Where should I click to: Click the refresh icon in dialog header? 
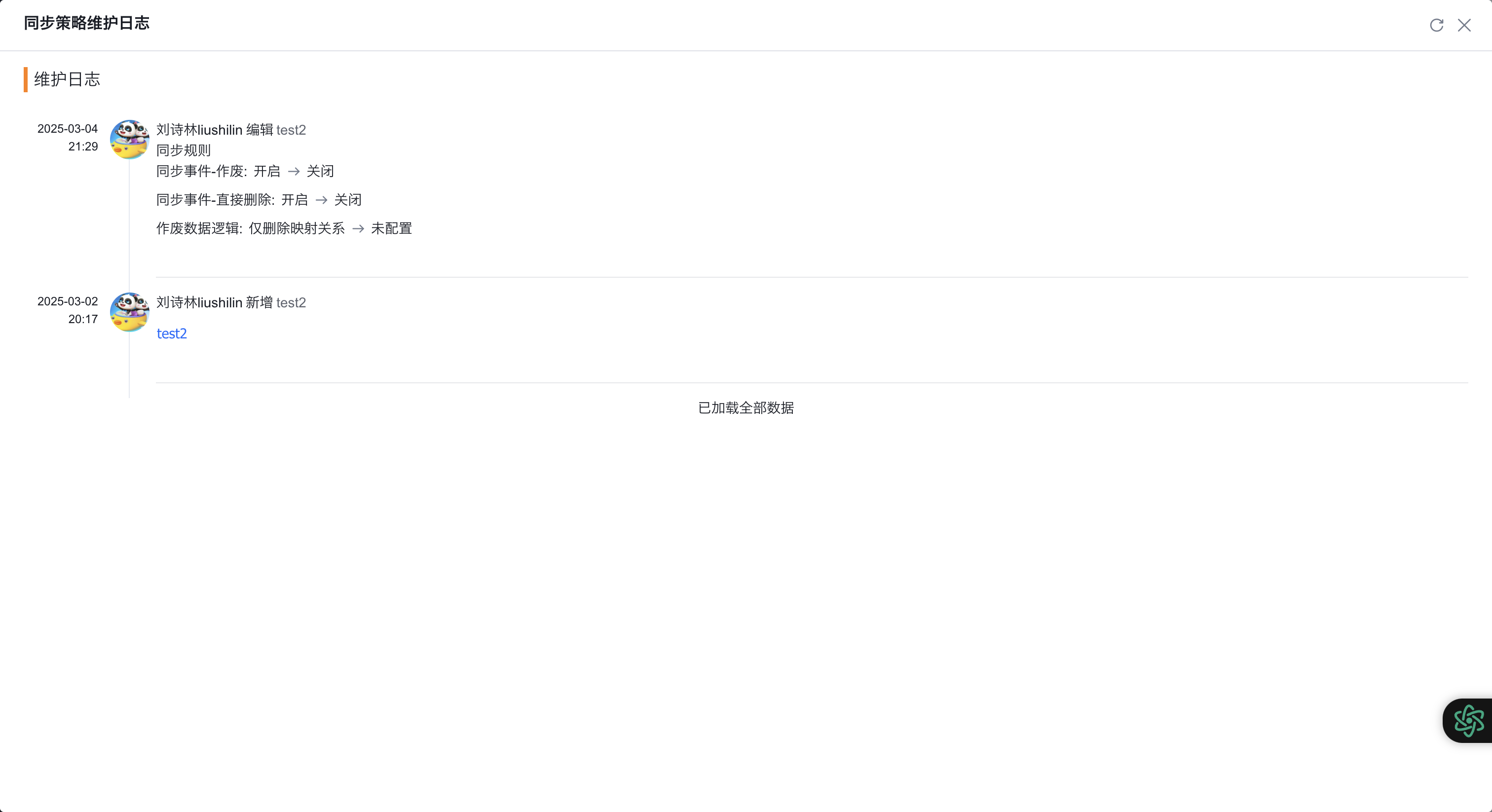pyautogui.click(x=1436, y=25)
